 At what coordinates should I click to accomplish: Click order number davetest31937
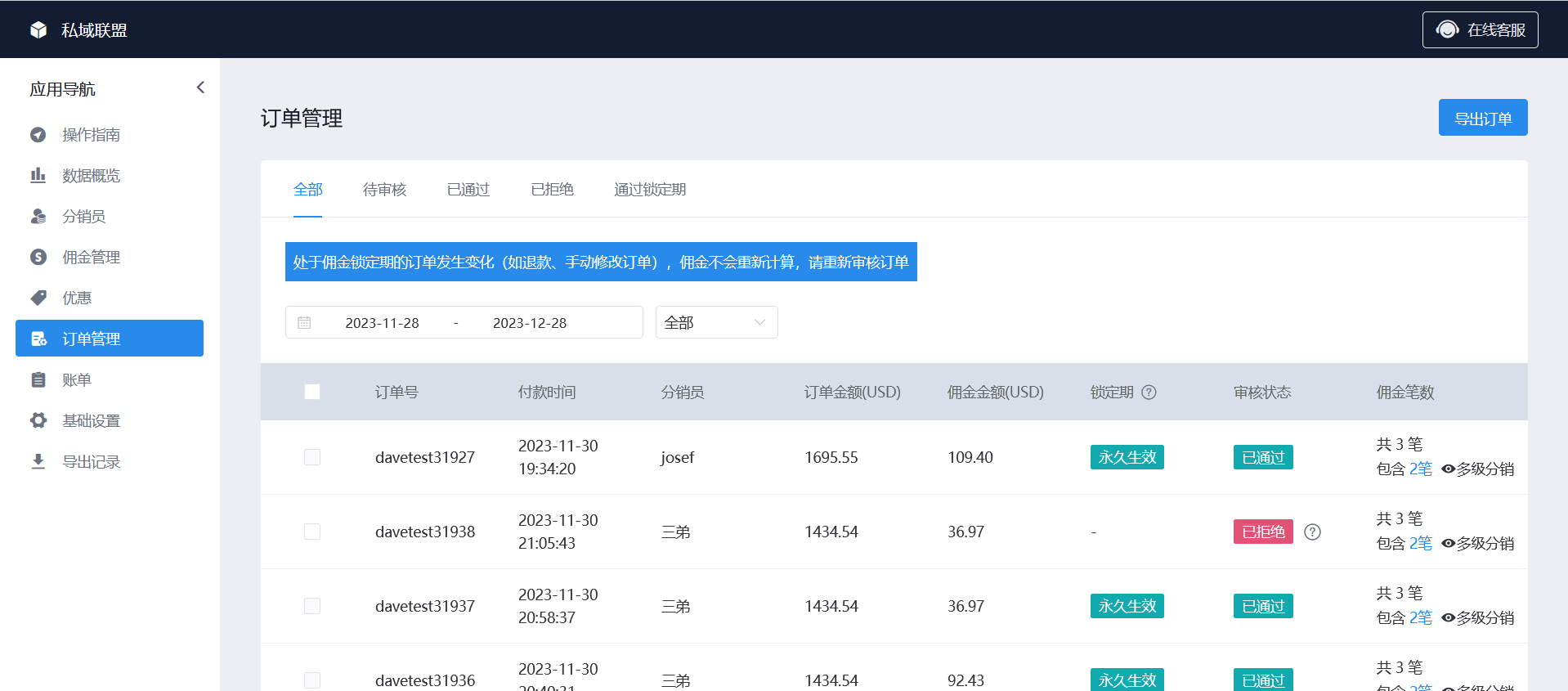[425, 606]
